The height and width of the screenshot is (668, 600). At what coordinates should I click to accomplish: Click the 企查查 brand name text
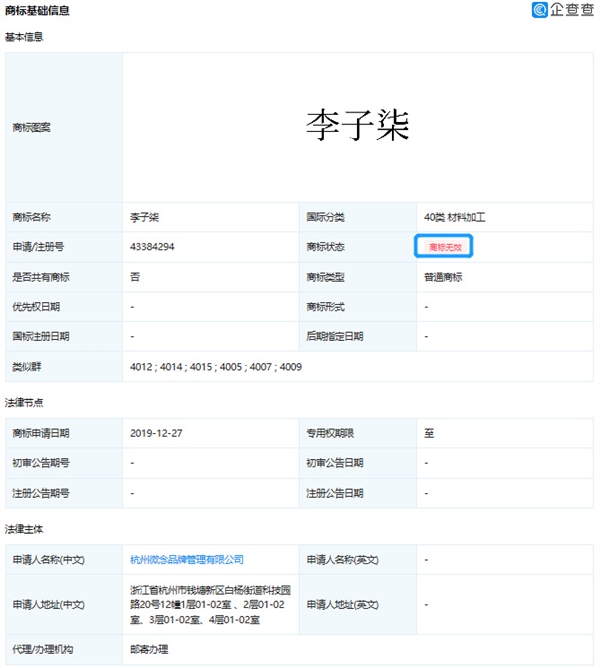[571, 10]
